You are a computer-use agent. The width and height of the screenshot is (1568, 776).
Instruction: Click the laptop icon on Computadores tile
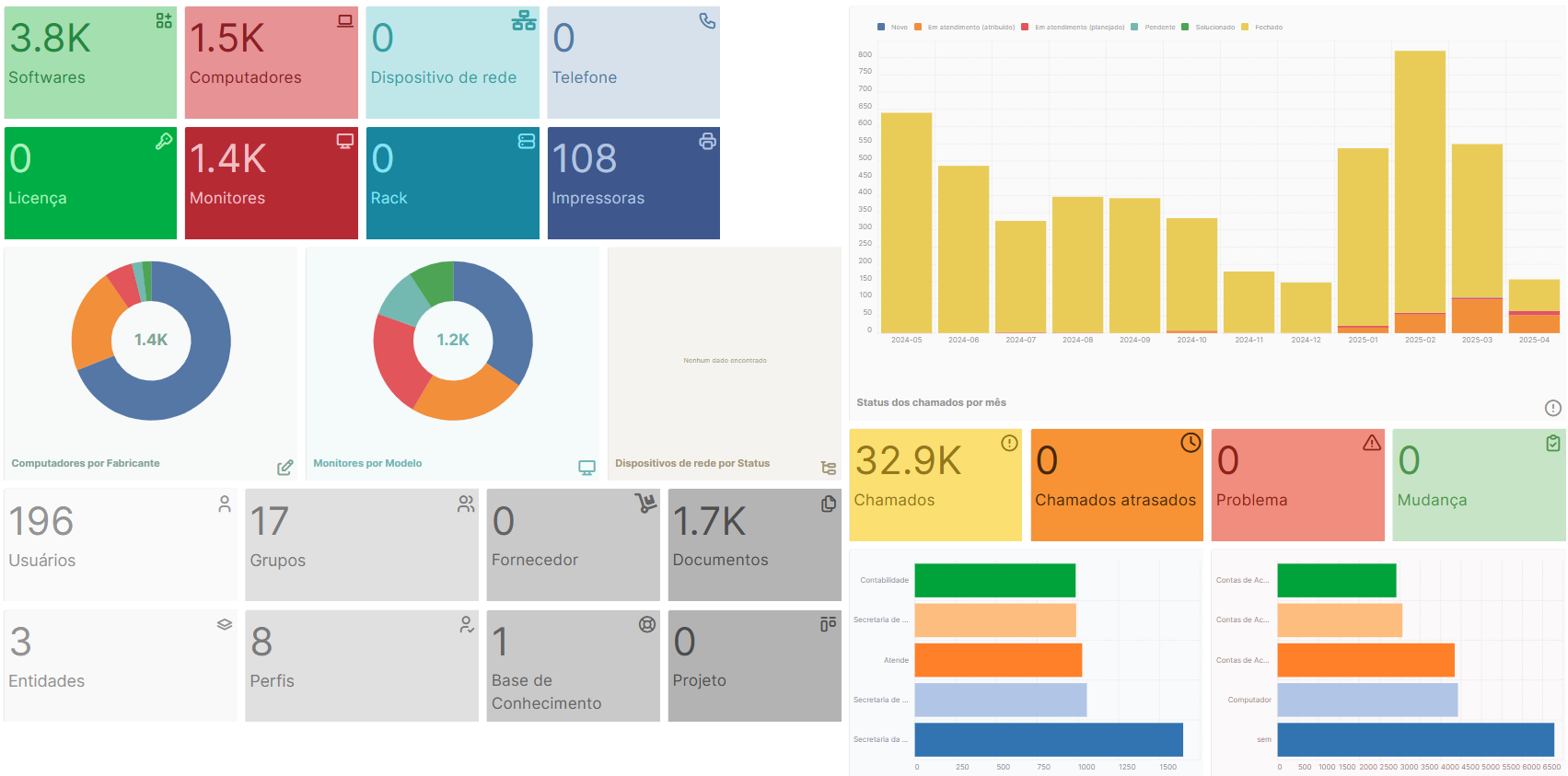click(x=345, y=21)
